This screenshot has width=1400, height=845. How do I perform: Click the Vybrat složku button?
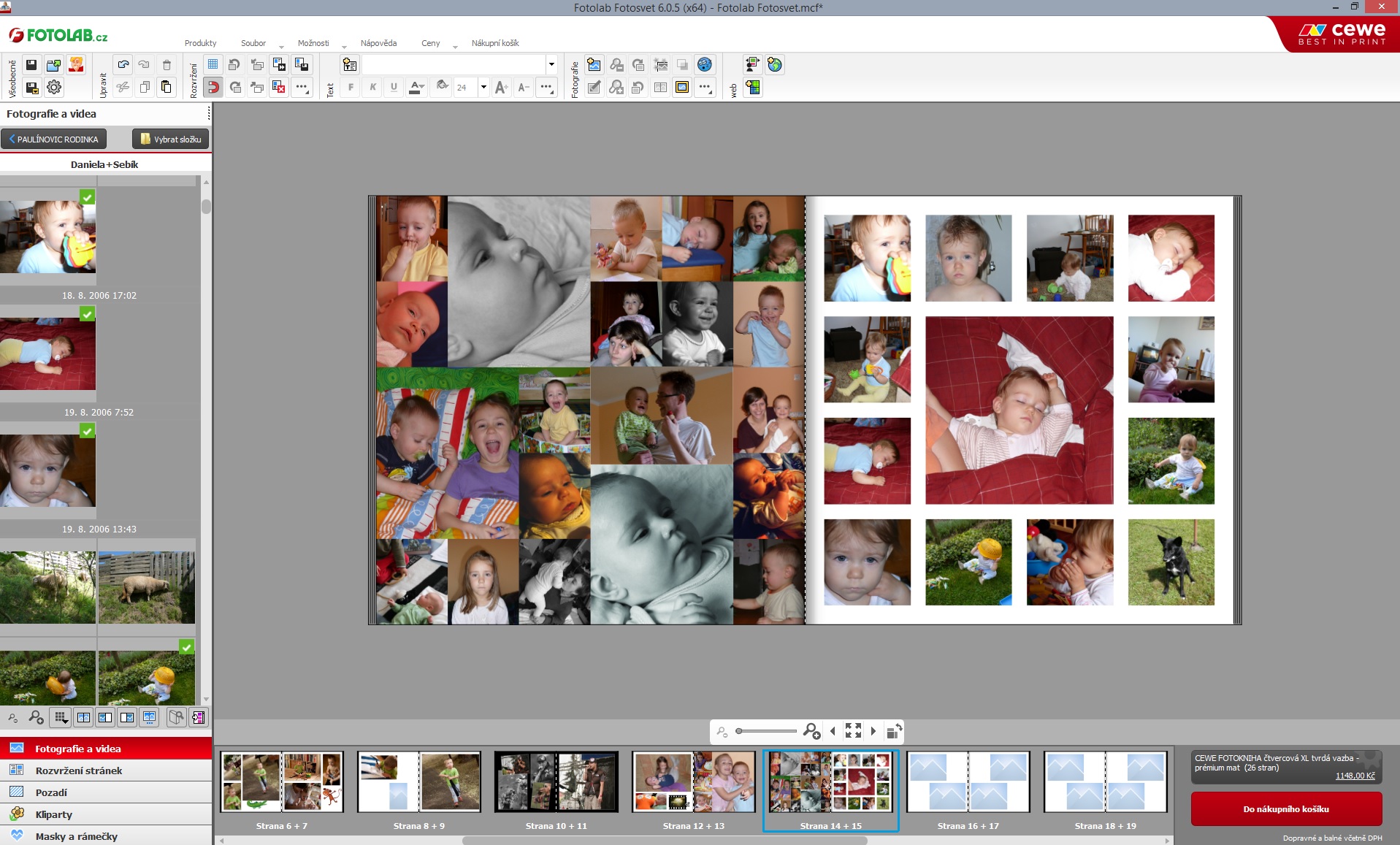point(171,139)
